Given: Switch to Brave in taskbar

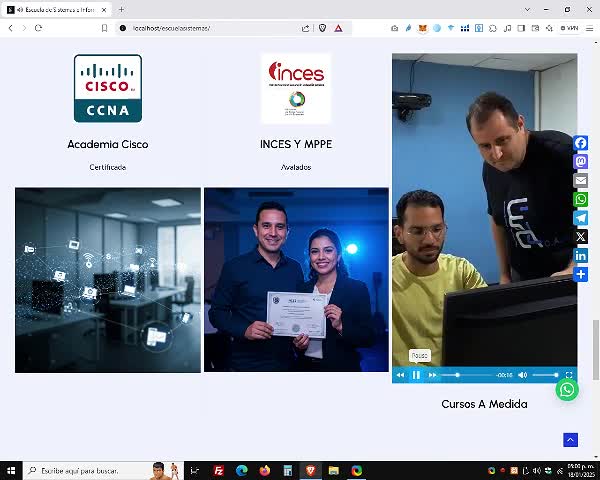Looking at the screenshot, I should point(311,470).
